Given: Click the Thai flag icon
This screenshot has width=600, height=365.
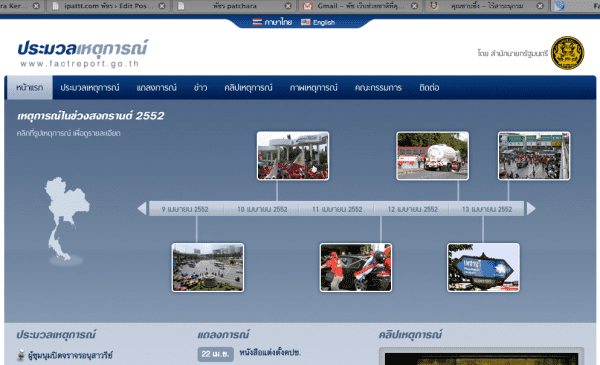Looking at the screenshot, I should pyautogui.click(x=257, y=22).
